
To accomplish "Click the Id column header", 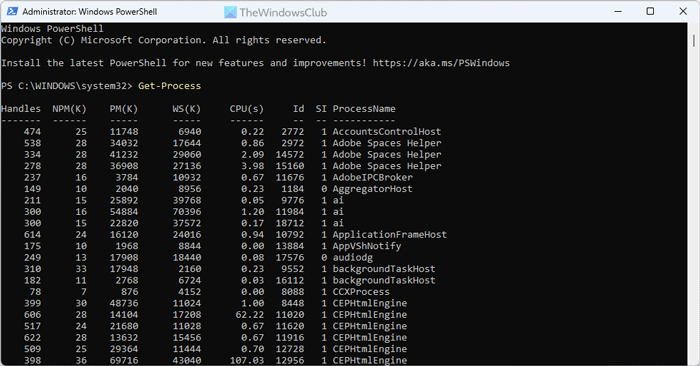I will pos(299,108).
